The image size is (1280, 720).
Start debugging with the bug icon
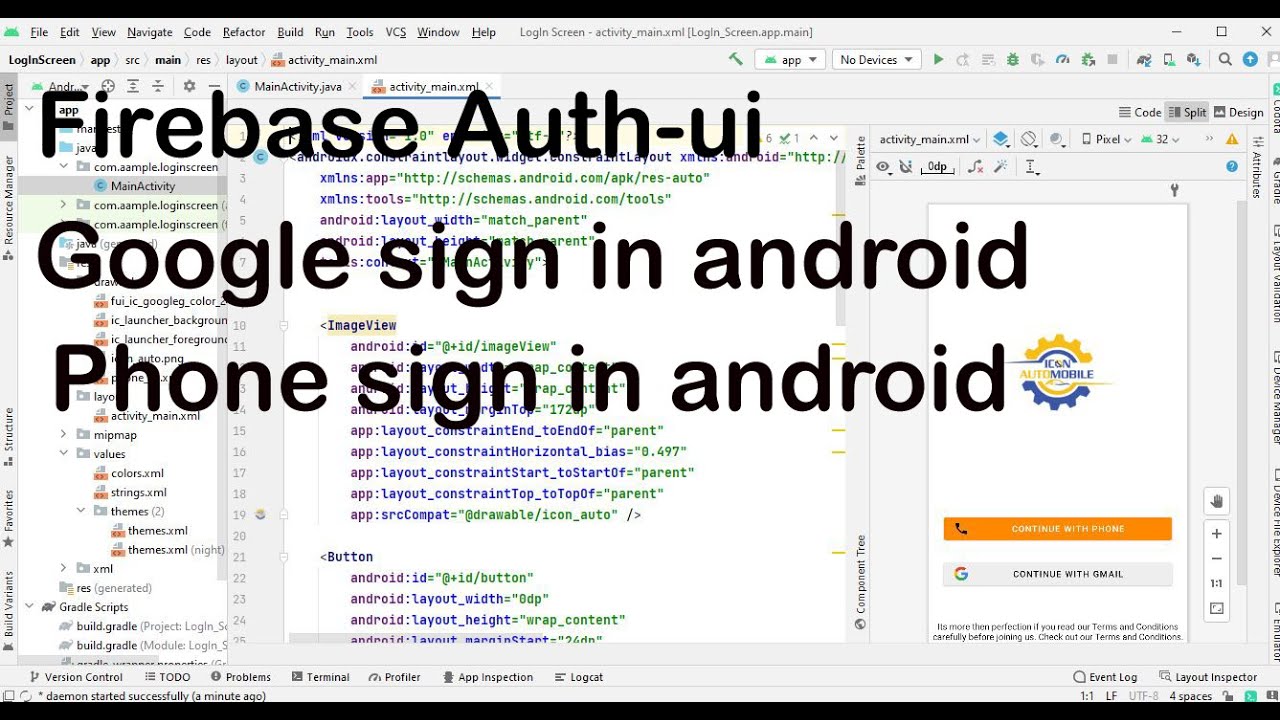coord(1012,59)
